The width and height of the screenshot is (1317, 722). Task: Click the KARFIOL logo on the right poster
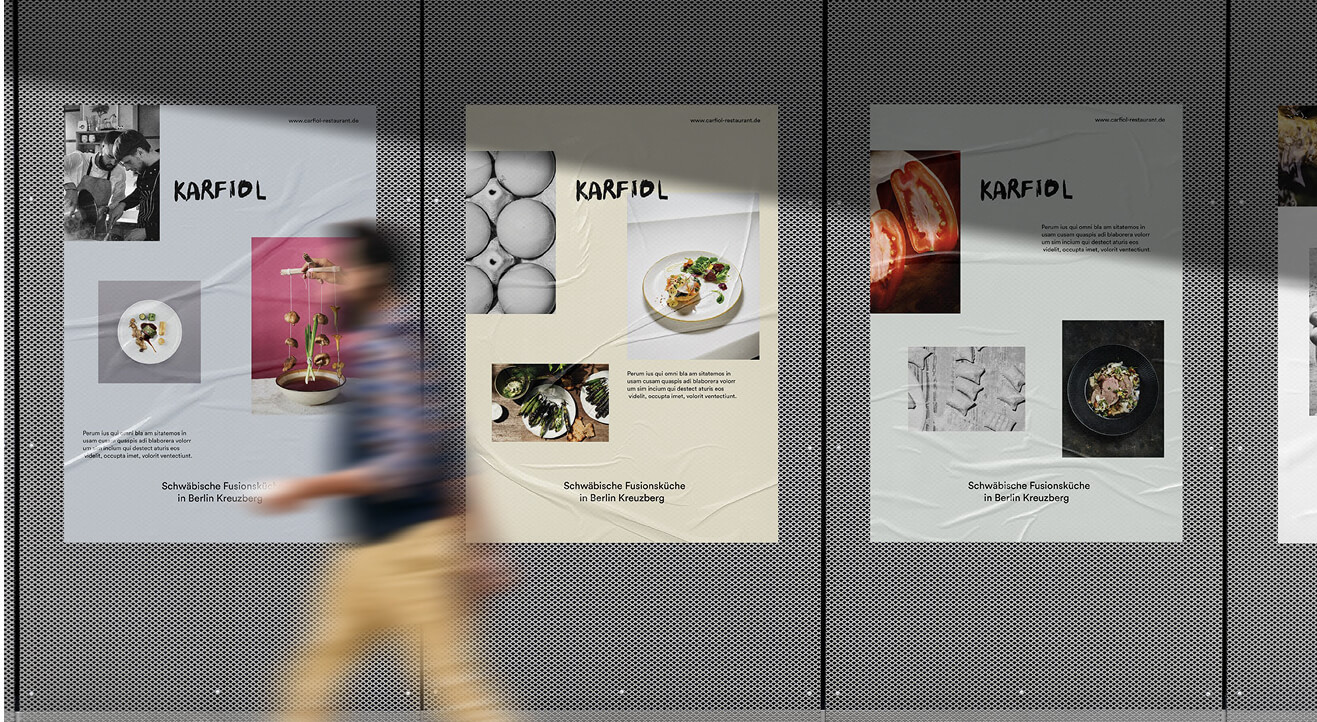click(x=1025, y=189)
